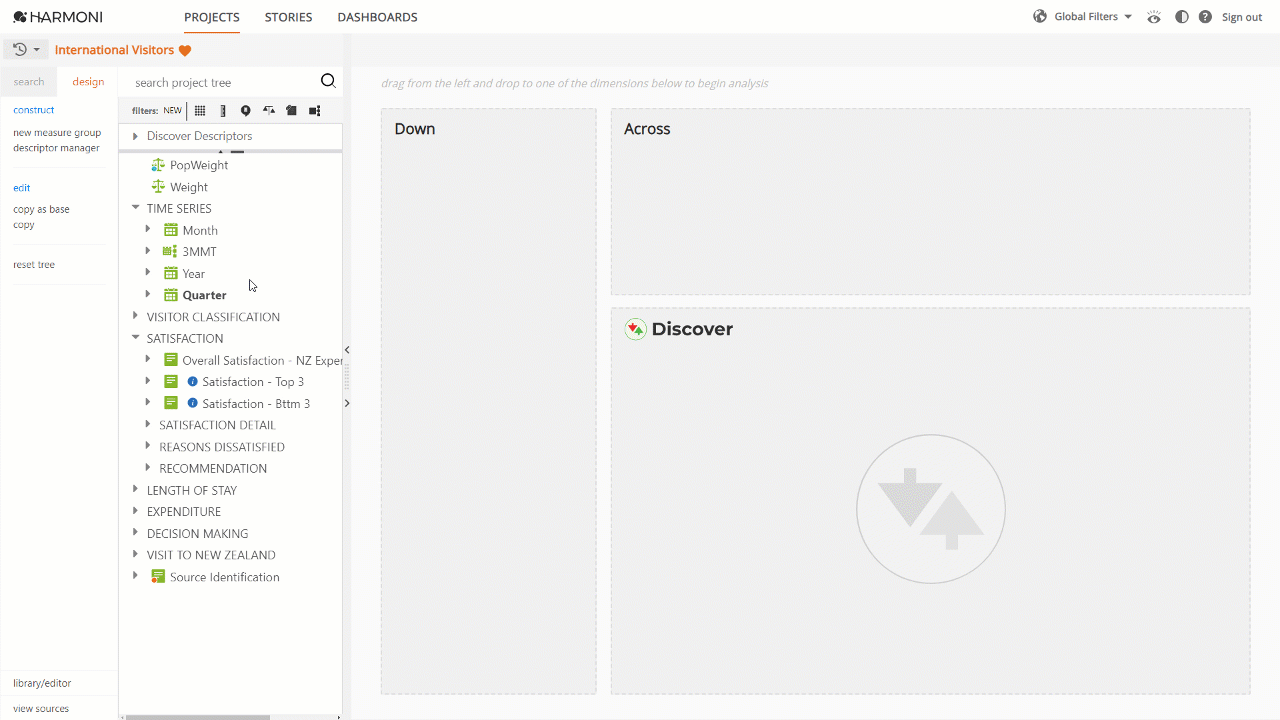
Task: Expand the Month node
Action: 148,229
